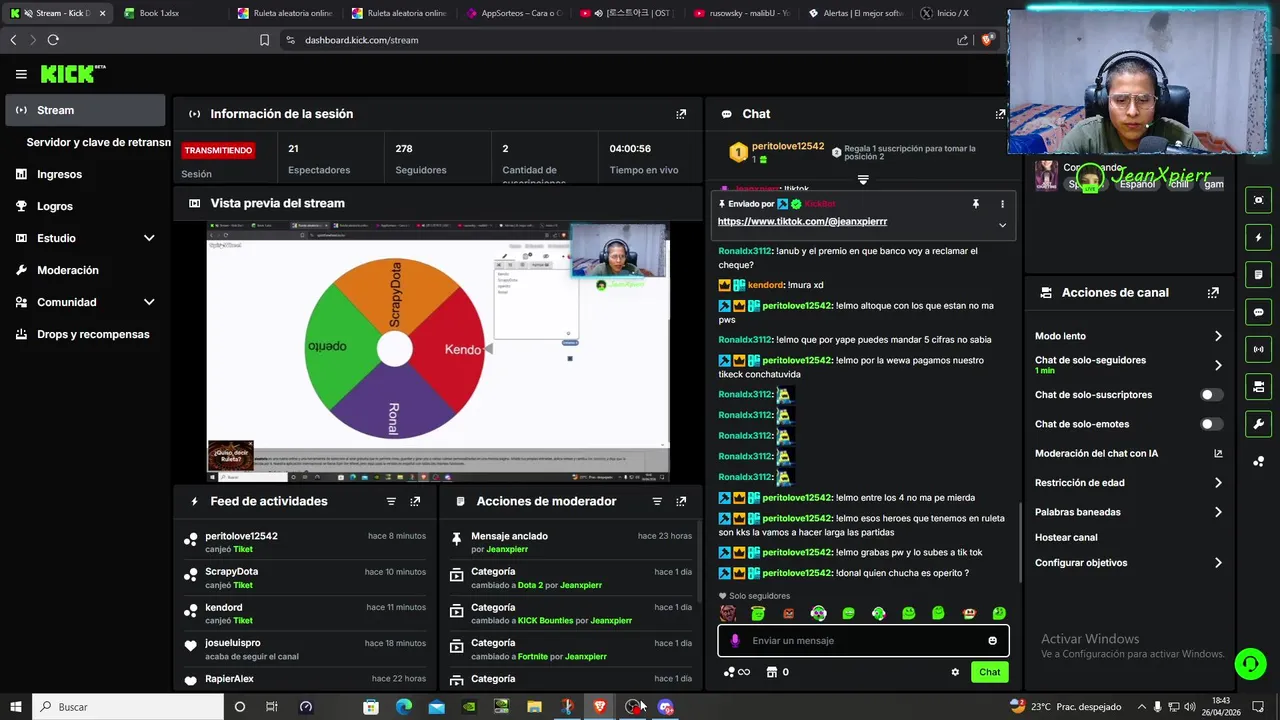Open the chat shop icon with 0

pos(777,672)
